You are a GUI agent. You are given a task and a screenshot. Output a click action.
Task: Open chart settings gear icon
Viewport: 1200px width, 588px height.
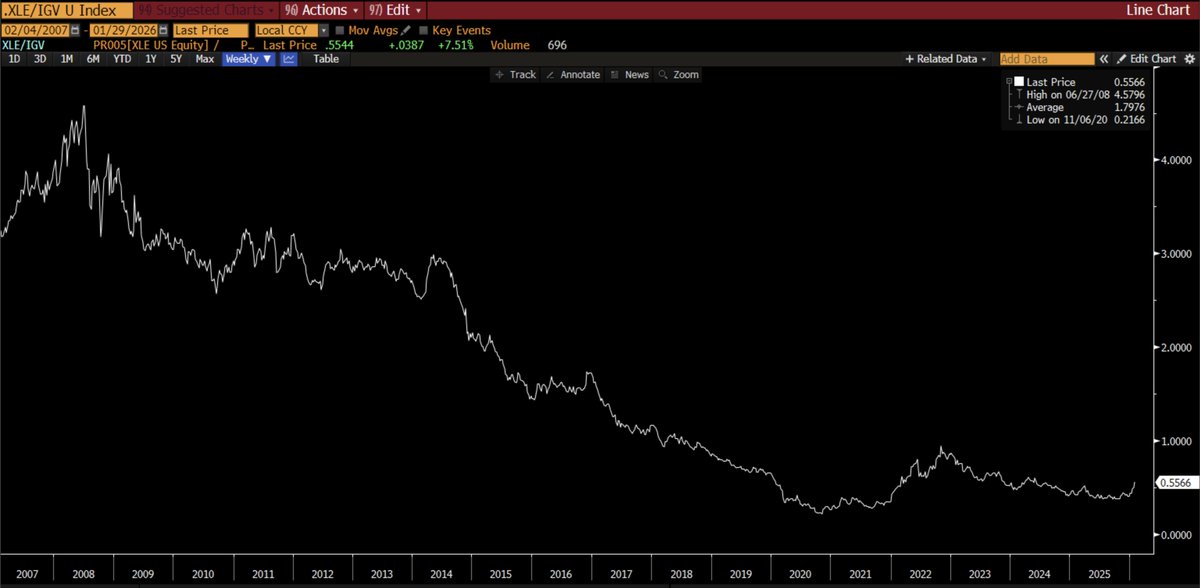pos(1189,59)
